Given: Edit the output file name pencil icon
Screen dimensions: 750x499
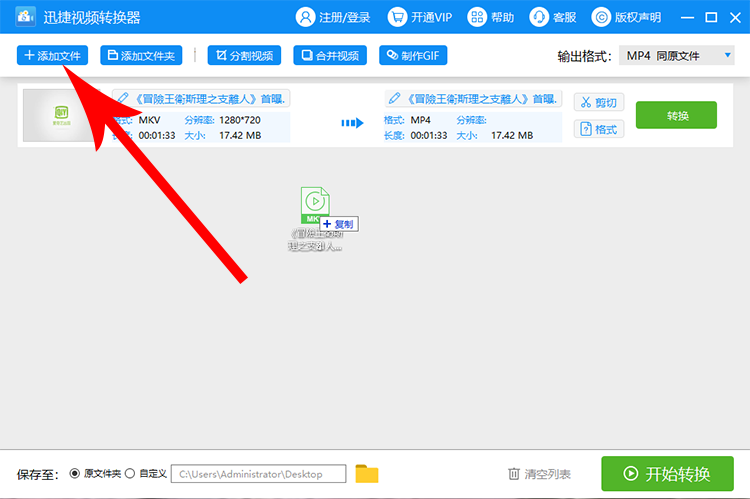Looking at the screenshot, I should [x=395, y=99].
